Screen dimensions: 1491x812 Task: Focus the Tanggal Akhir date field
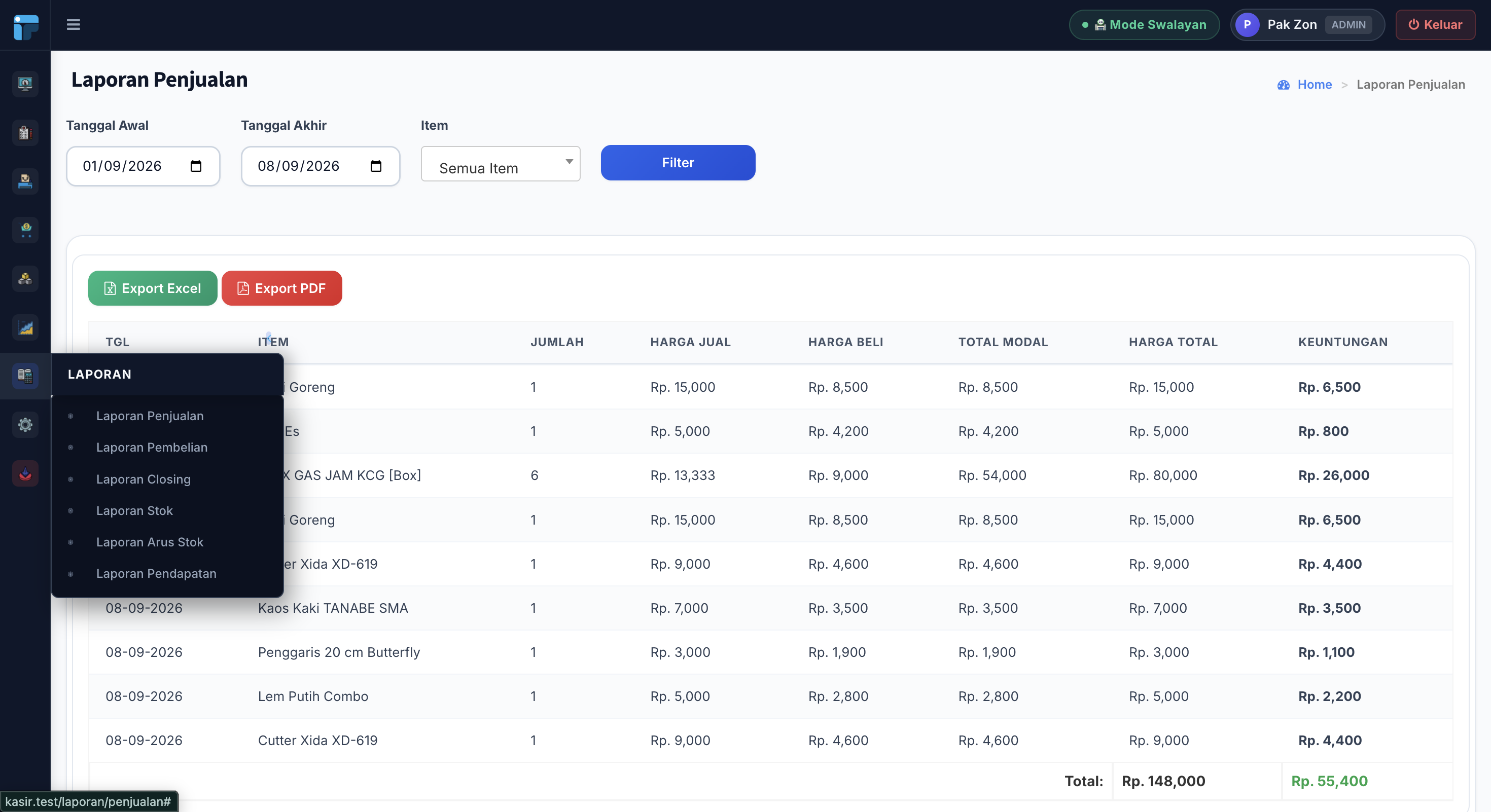[x=320, y=166]
